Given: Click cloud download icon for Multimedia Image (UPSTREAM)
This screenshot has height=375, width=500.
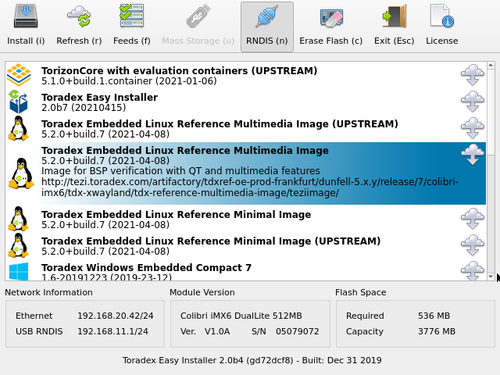Looking at the screenshot, I should tap(473, 128).
